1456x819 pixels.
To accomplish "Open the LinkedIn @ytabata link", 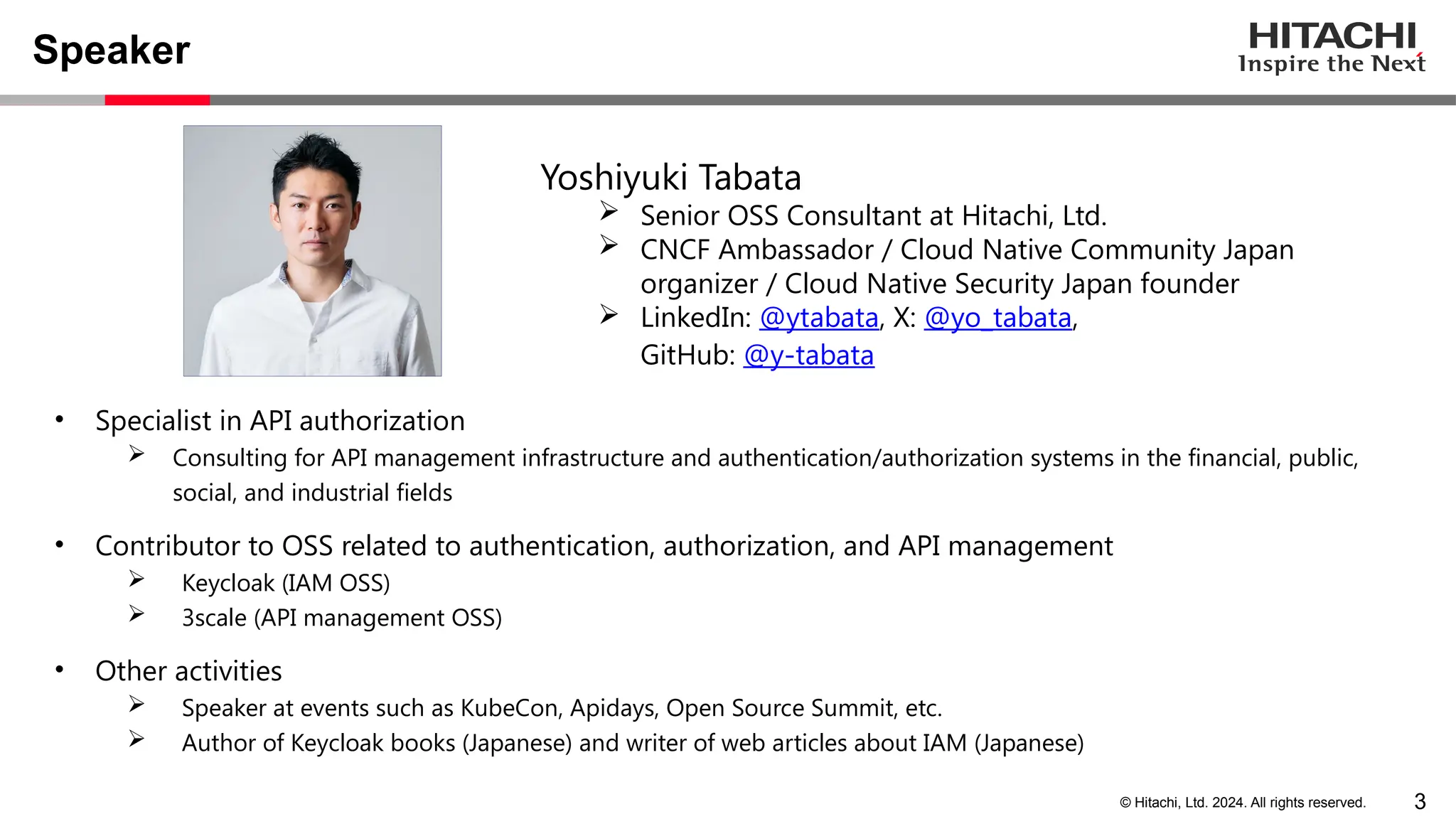I will (819, 318).
